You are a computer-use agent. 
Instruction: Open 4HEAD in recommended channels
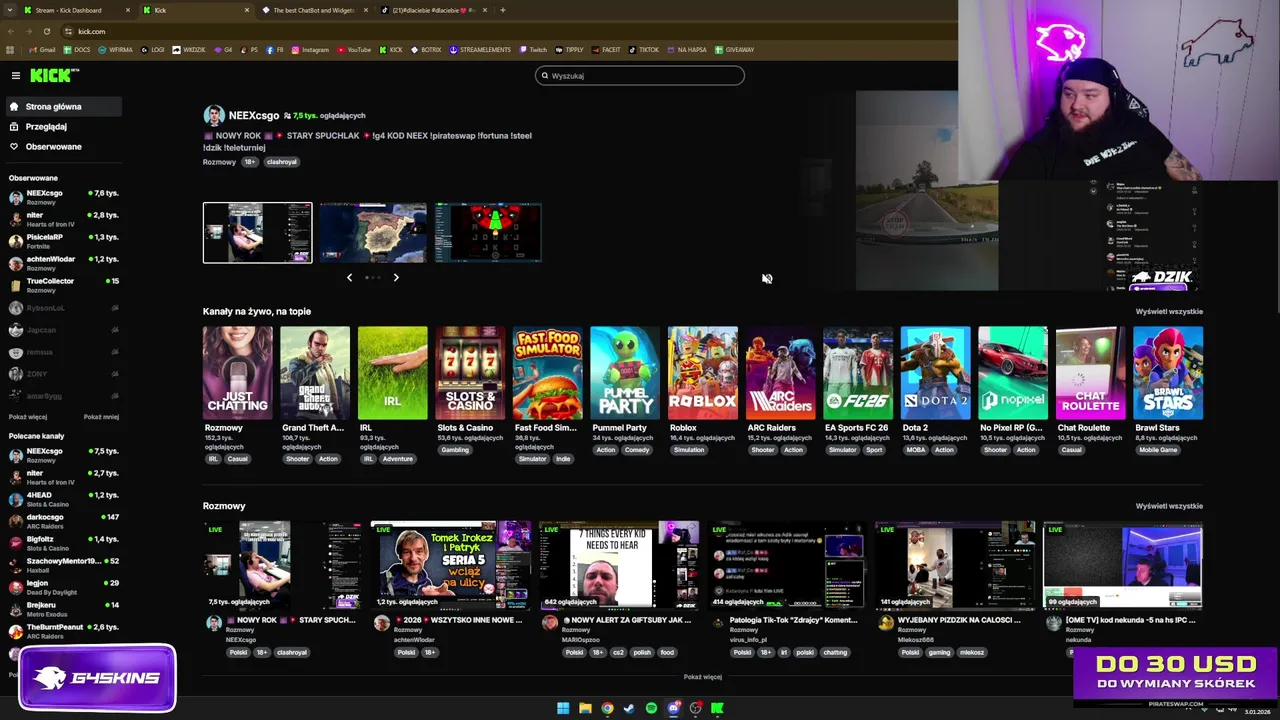[x=63, y=499]
